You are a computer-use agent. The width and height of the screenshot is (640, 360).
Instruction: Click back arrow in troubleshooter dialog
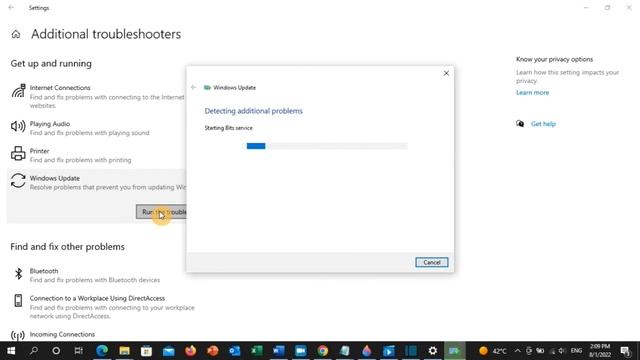tap(193, 87)
